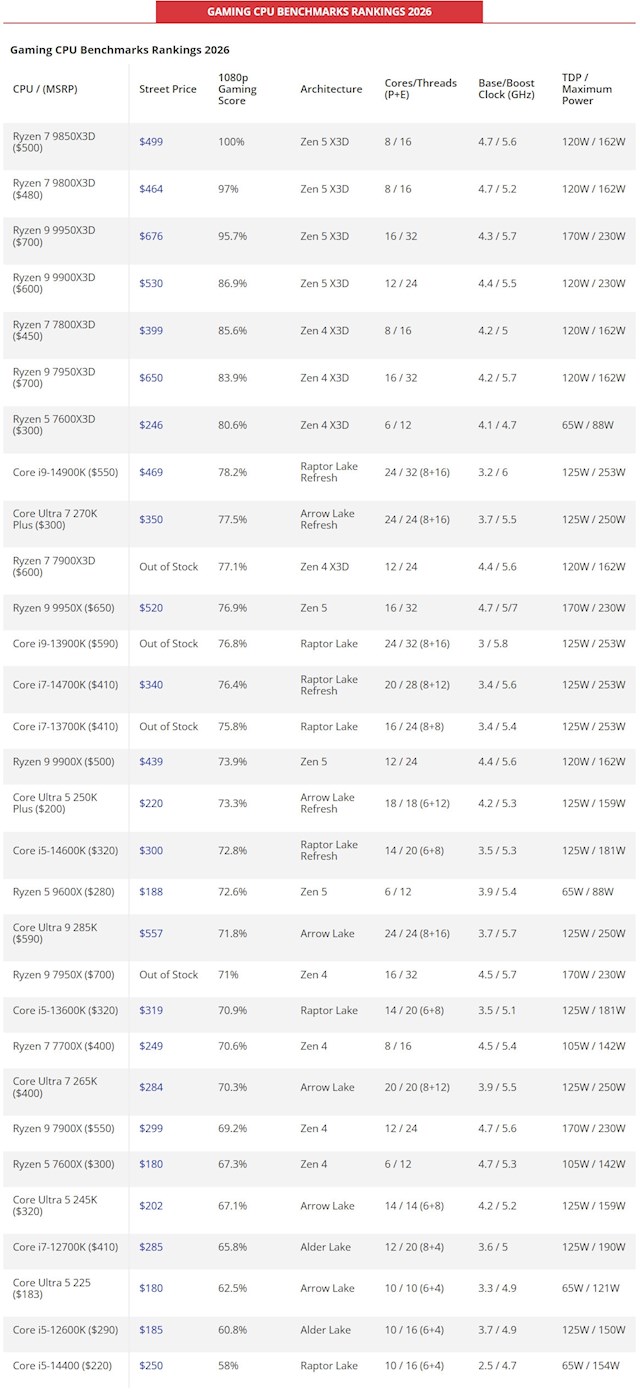Open the $350 Core Ultra 7 270K Plus link
The image size is (640, 1399).
tap(151, 520)
